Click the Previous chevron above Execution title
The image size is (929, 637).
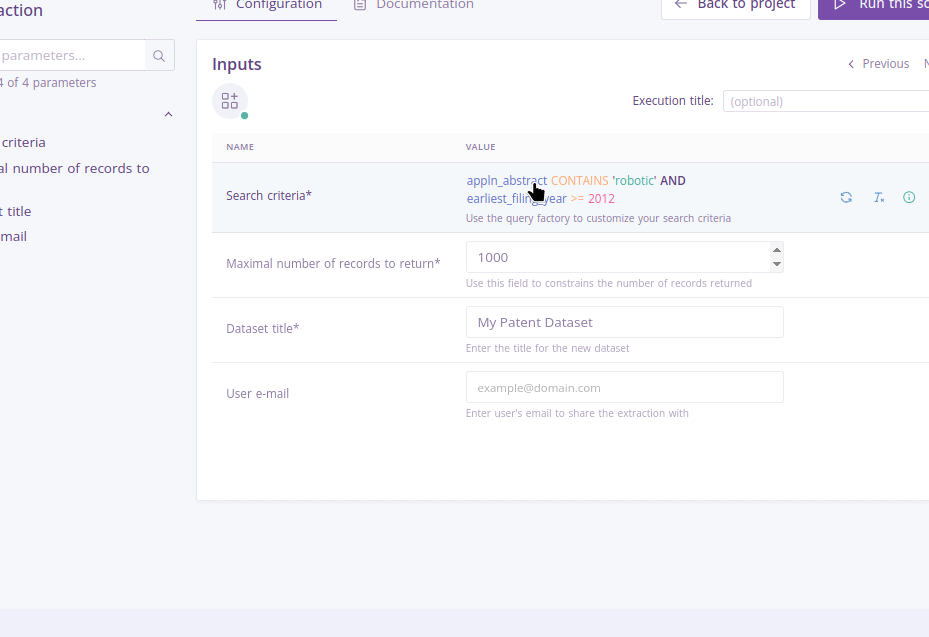pyautogui.click(x=852, y=63)
